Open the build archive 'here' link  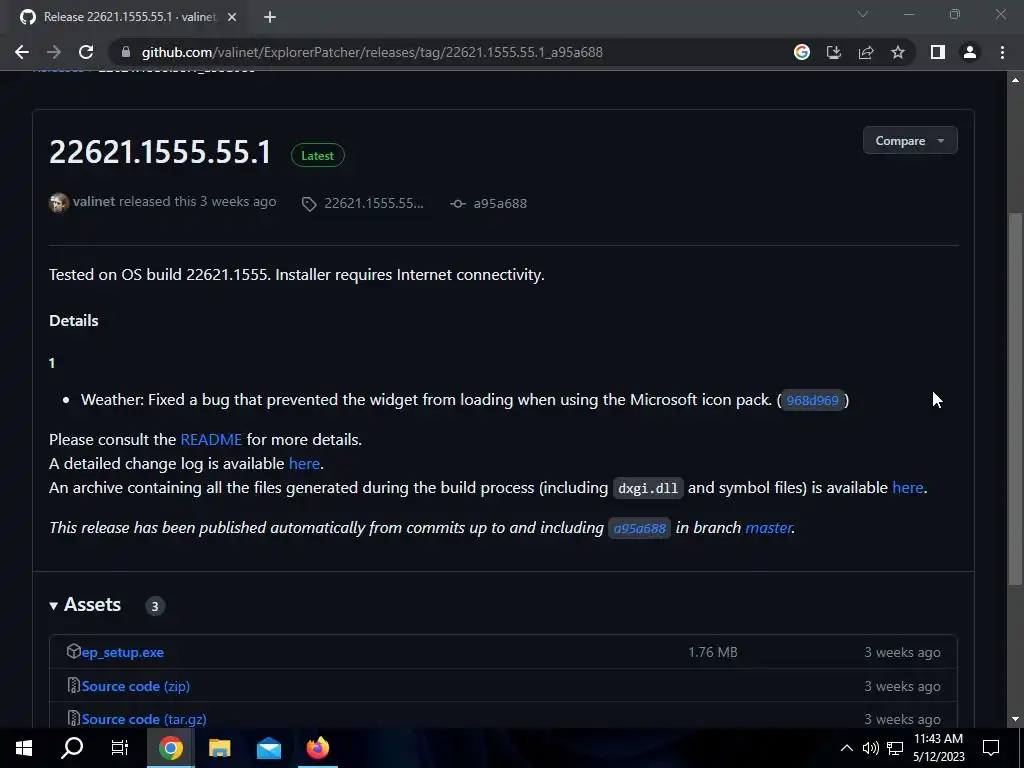(x=908, y=487)
